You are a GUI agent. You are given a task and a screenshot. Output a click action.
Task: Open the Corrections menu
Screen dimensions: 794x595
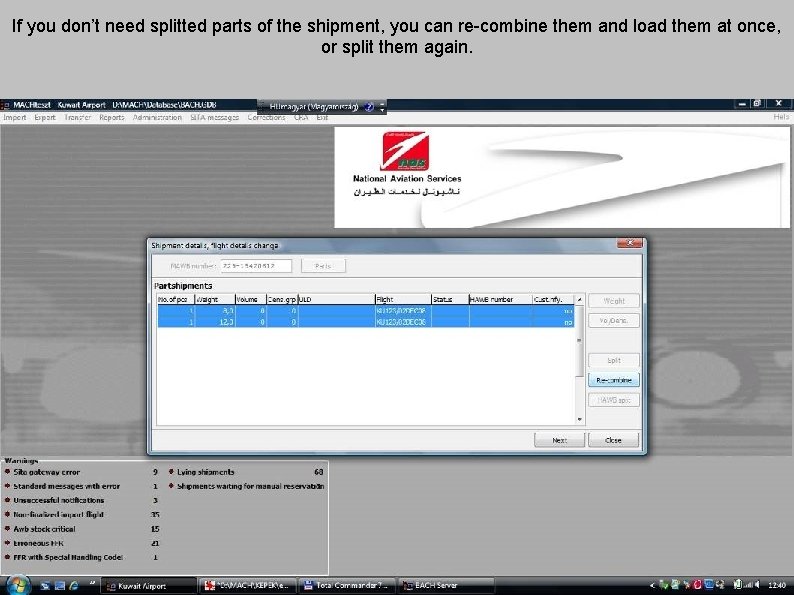pyautogui.click(x=266, y=117)
